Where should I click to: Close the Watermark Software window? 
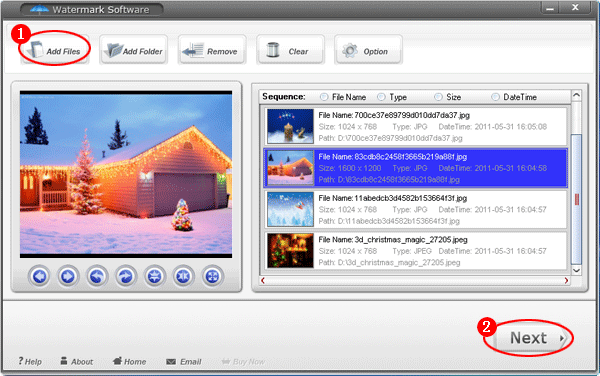point(575,7)
